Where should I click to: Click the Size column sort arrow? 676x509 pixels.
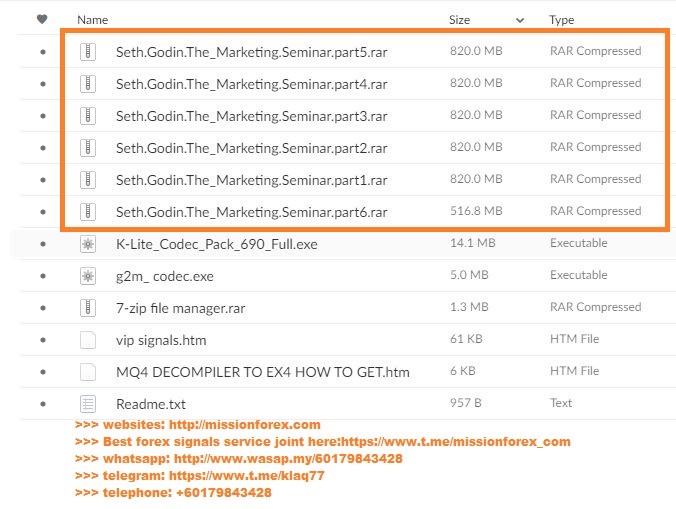[520, 20]
